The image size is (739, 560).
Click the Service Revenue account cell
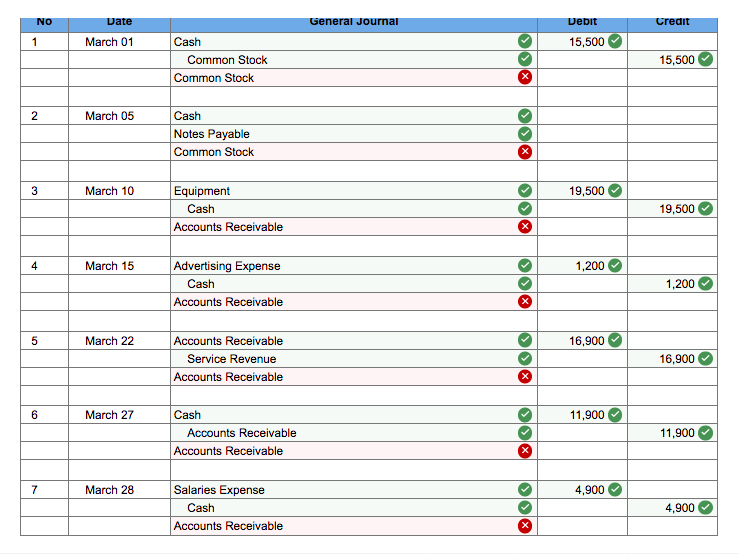click(x=353, y=358)
